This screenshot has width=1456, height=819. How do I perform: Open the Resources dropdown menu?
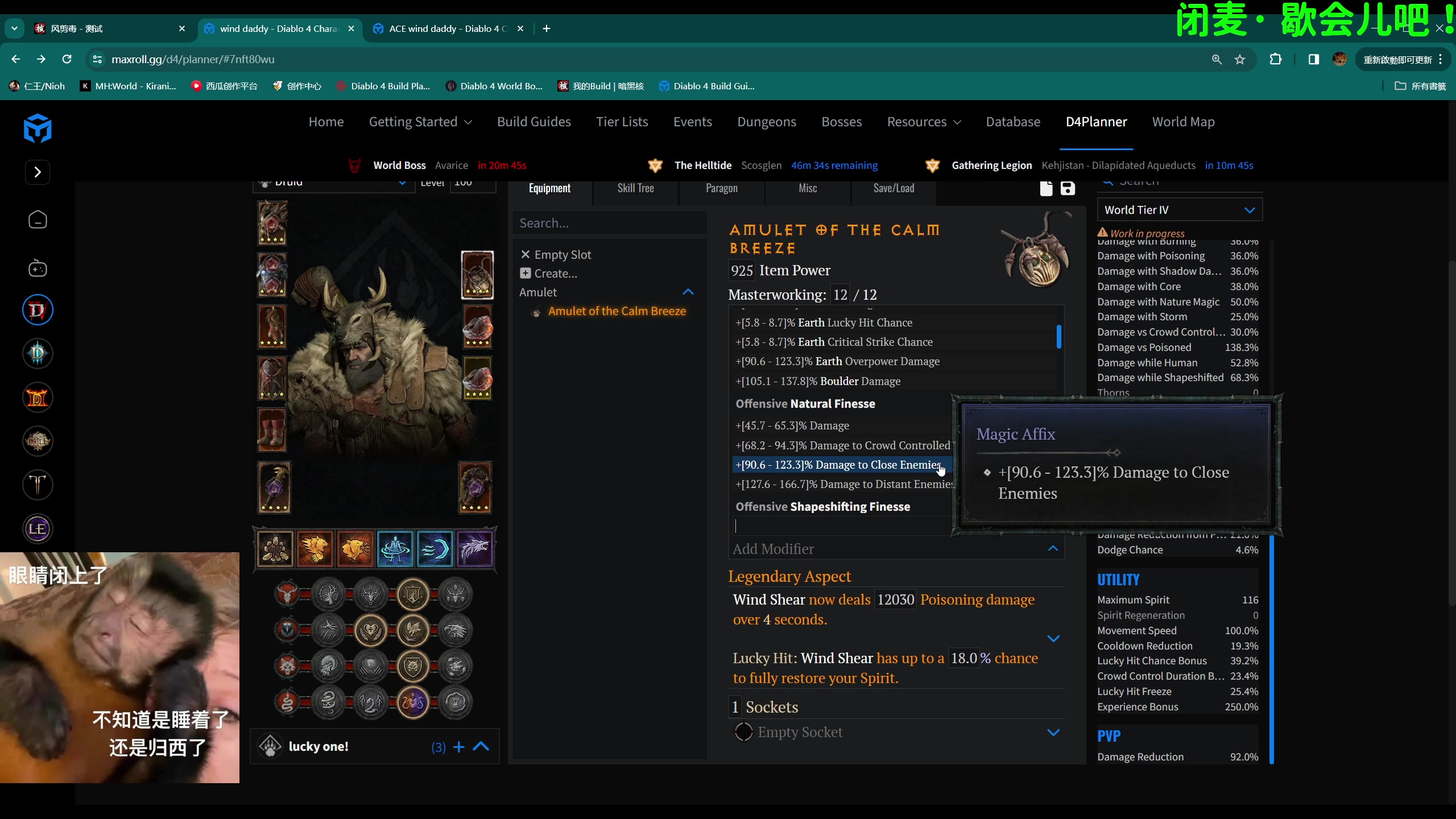[x=924, y=122]
